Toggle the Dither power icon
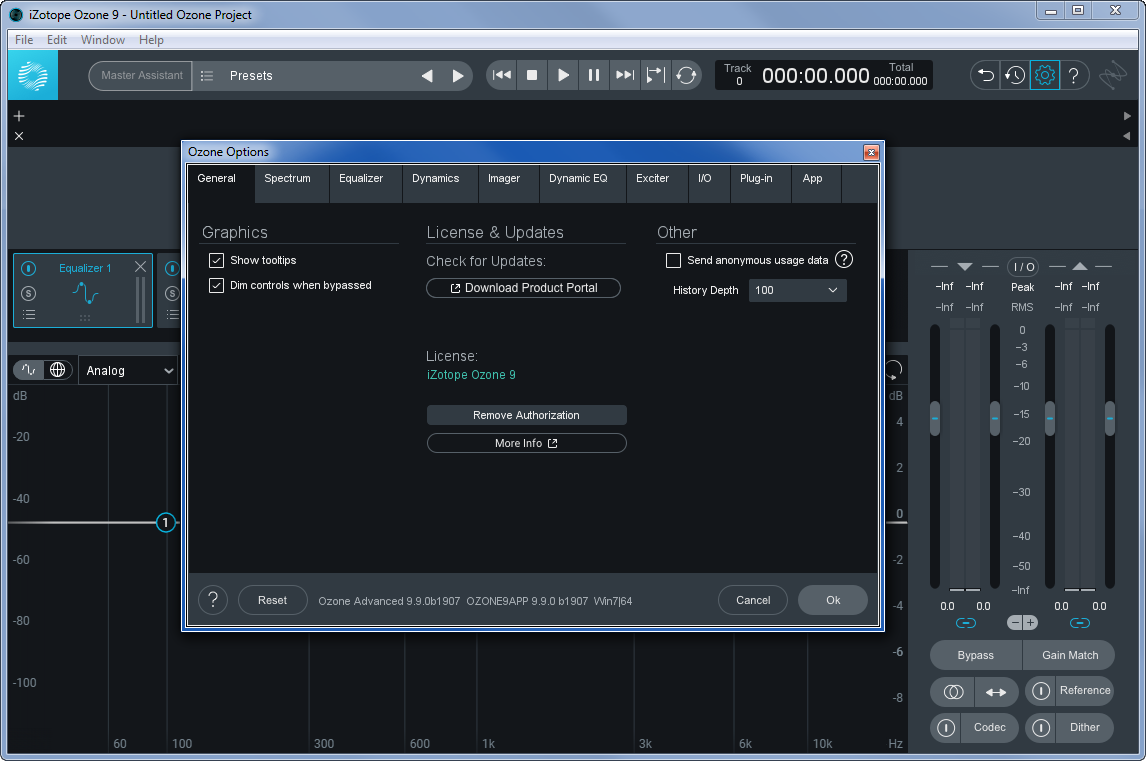Viewport: 1146px width, 761px height. click(1041, 728)
